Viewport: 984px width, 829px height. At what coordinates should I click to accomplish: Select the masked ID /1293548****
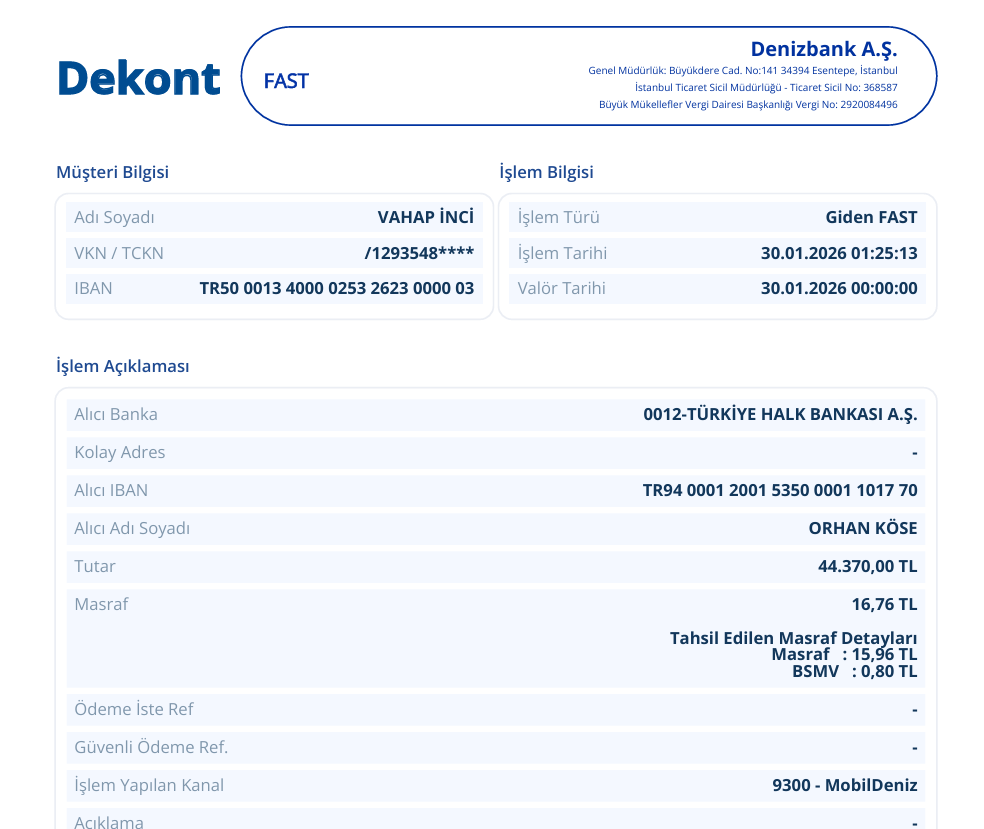419,253
